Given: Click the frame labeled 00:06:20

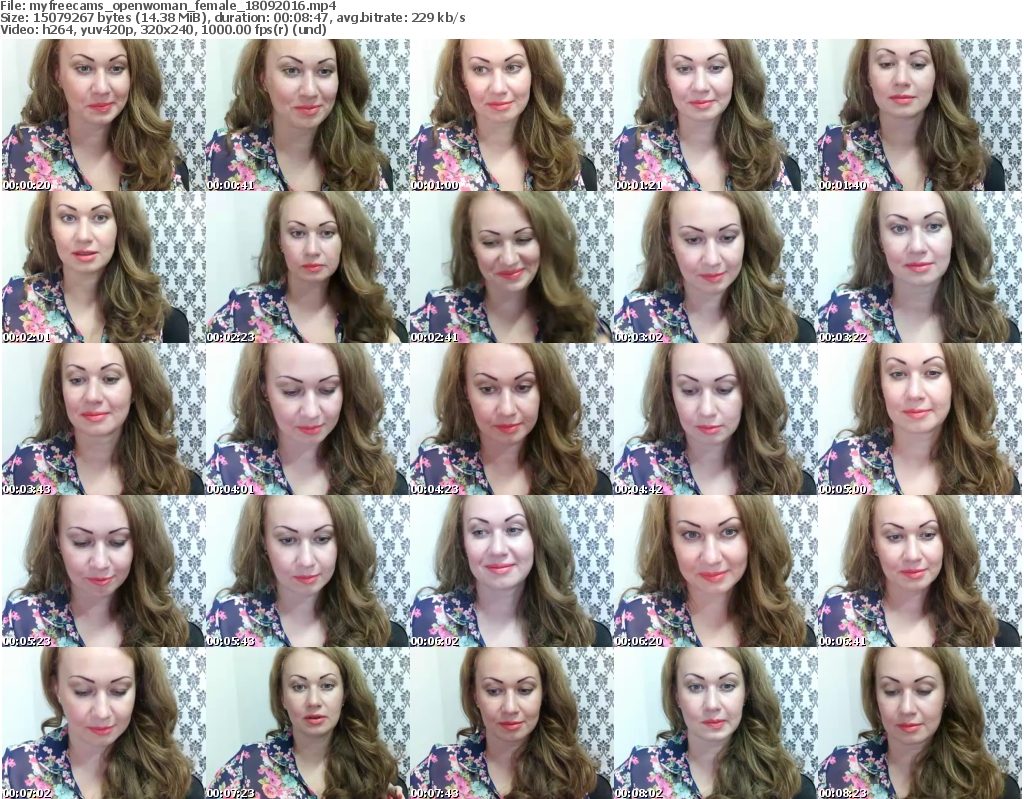Looking at the screenshot, I should tap(716, 571).
